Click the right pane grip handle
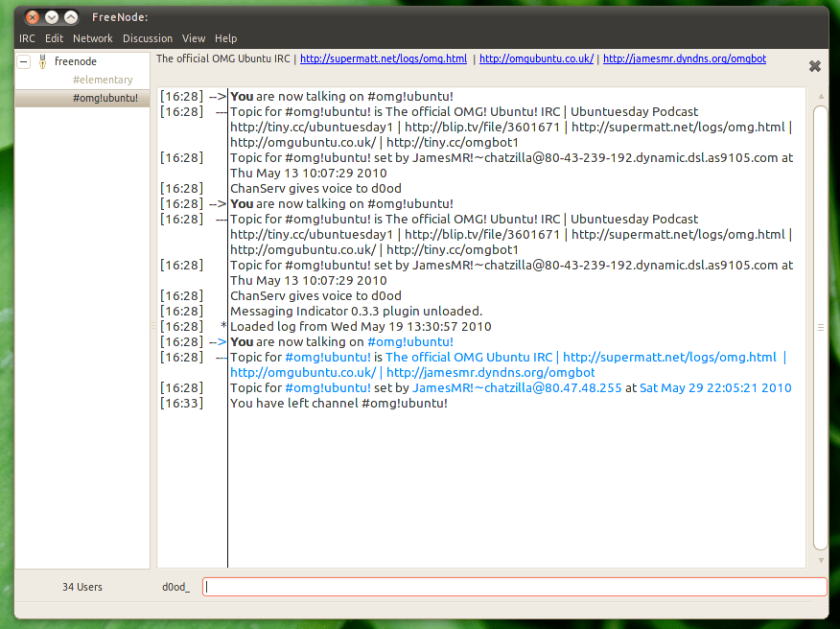The height and width of the screenshot is (629, 840). [821, 327]
